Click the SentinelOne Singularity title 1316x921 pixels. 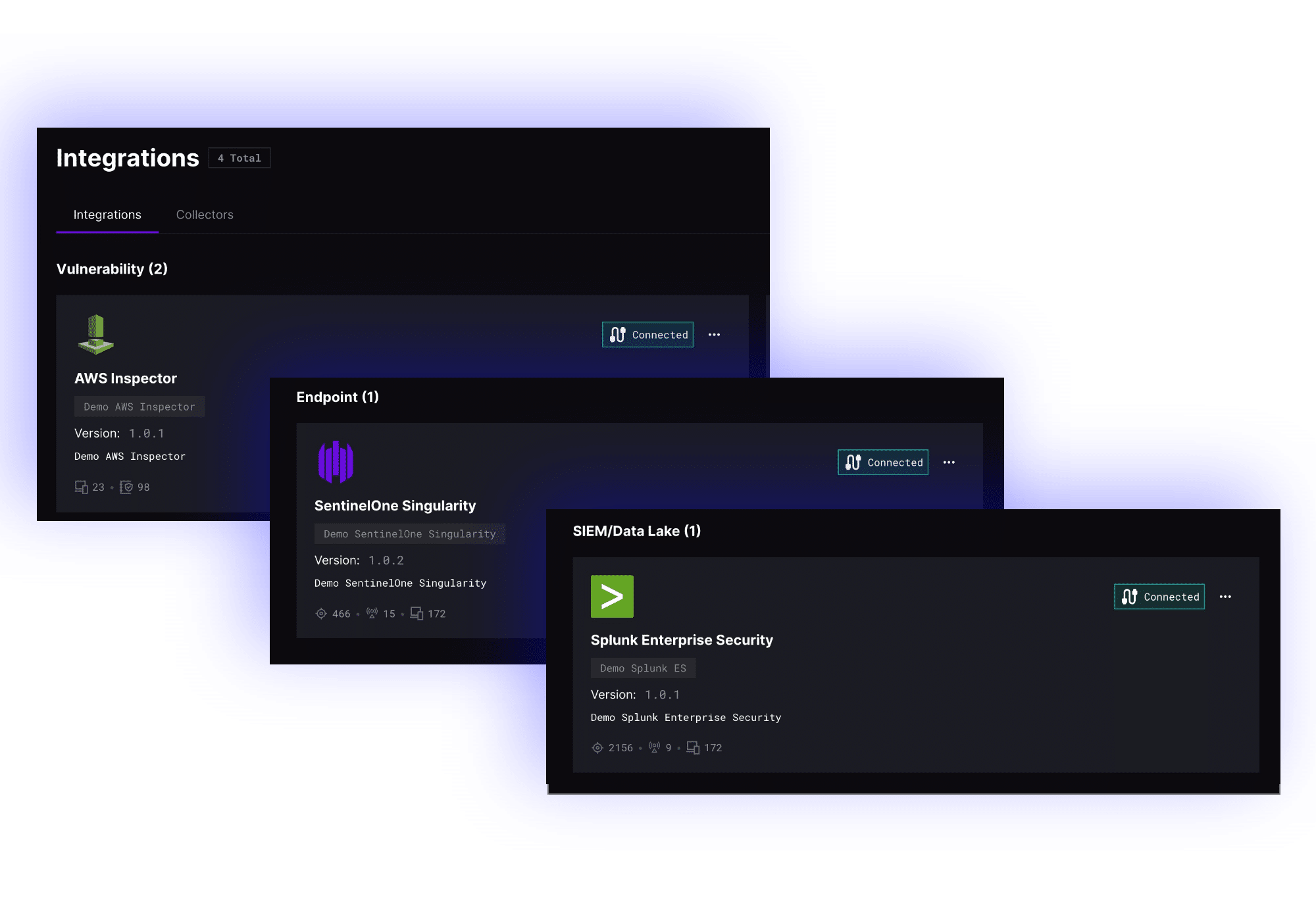click(x=395, y=505)
